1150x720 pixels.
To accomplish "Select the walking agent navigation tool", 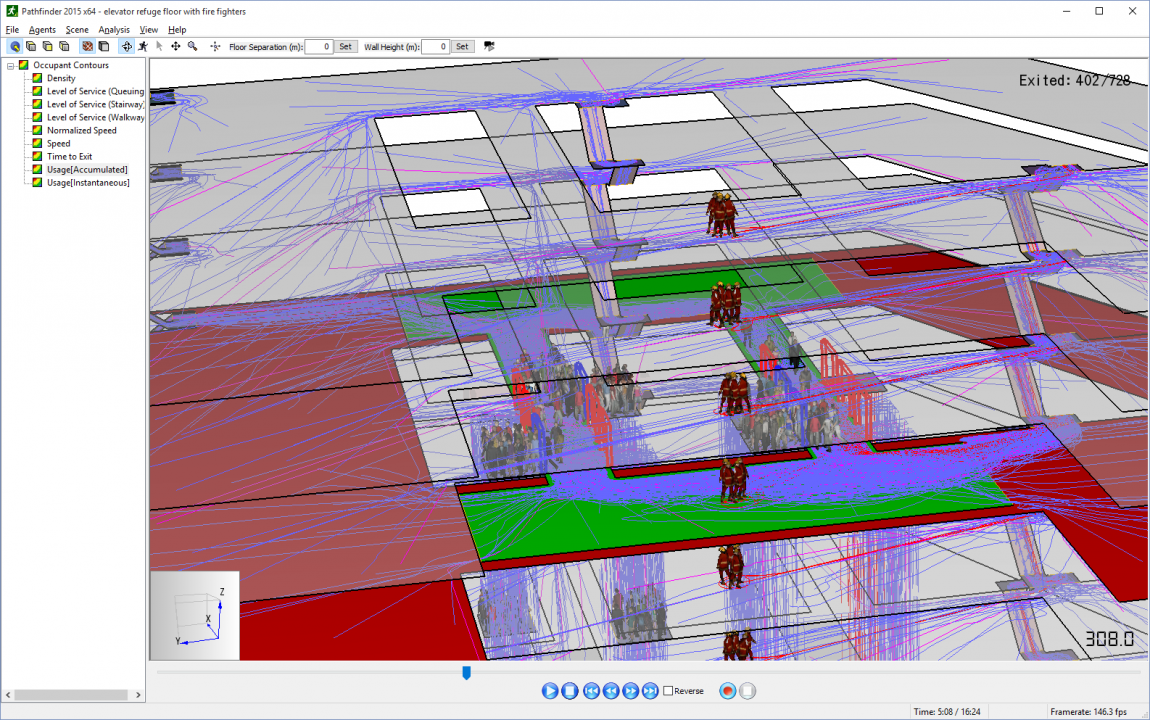I will coord(143,46).
